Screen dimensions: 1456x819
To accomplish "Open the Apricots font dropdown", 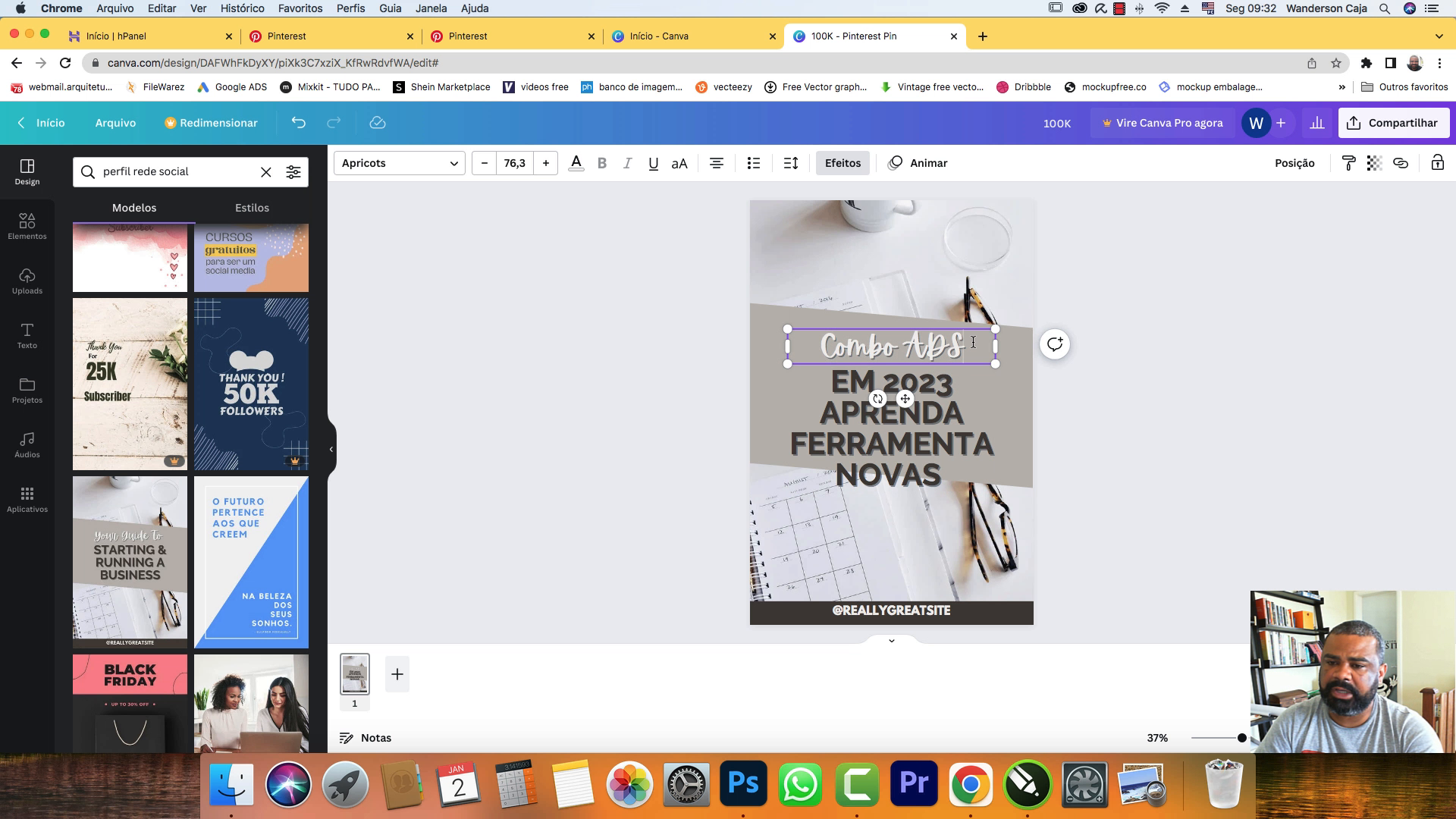I will coord(399,163).
